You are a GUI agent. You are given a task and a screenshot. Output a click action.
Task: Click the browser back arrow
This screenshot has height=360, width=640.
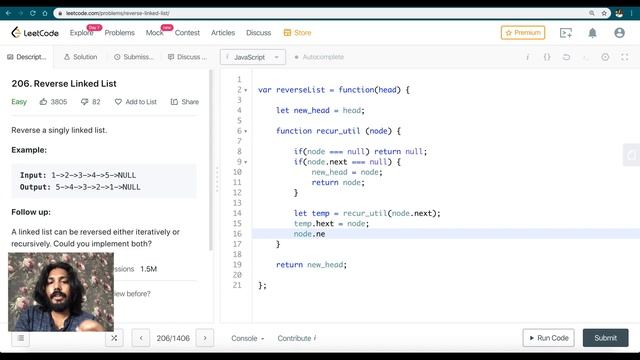(8, 13)
